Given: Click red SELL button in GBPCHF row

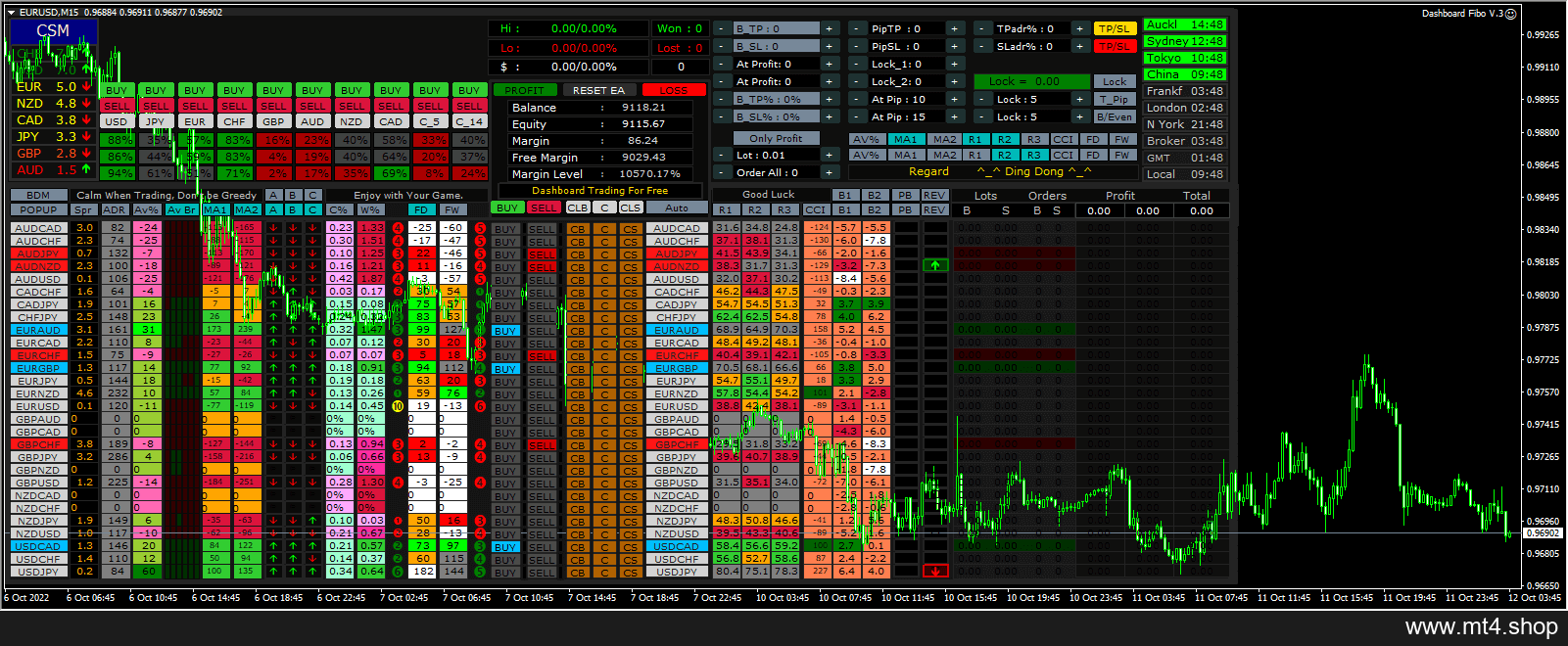Looking at the screenshot, I should click(542, 444).
